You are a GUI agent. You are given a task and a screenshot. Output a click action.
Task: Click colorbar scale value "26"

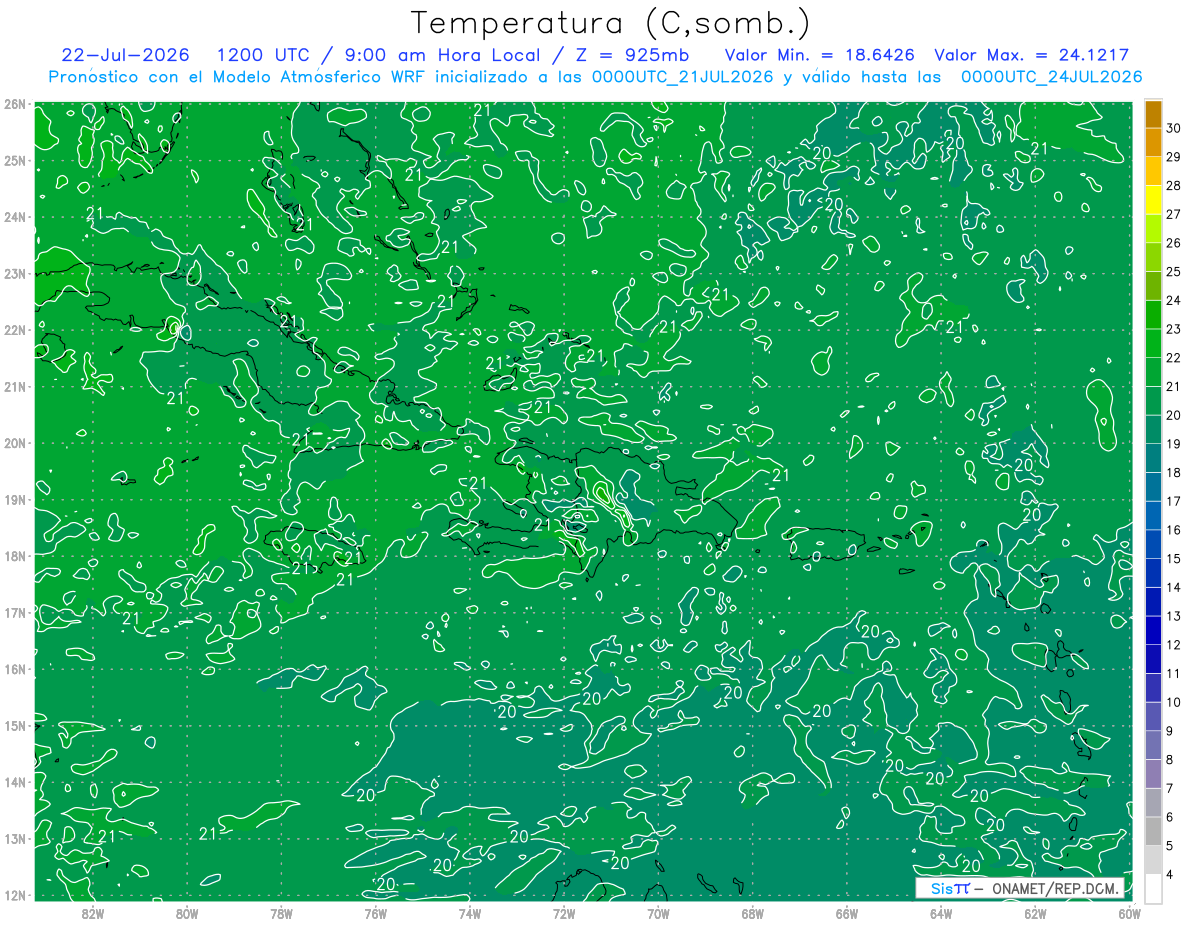click(1174, 243)
